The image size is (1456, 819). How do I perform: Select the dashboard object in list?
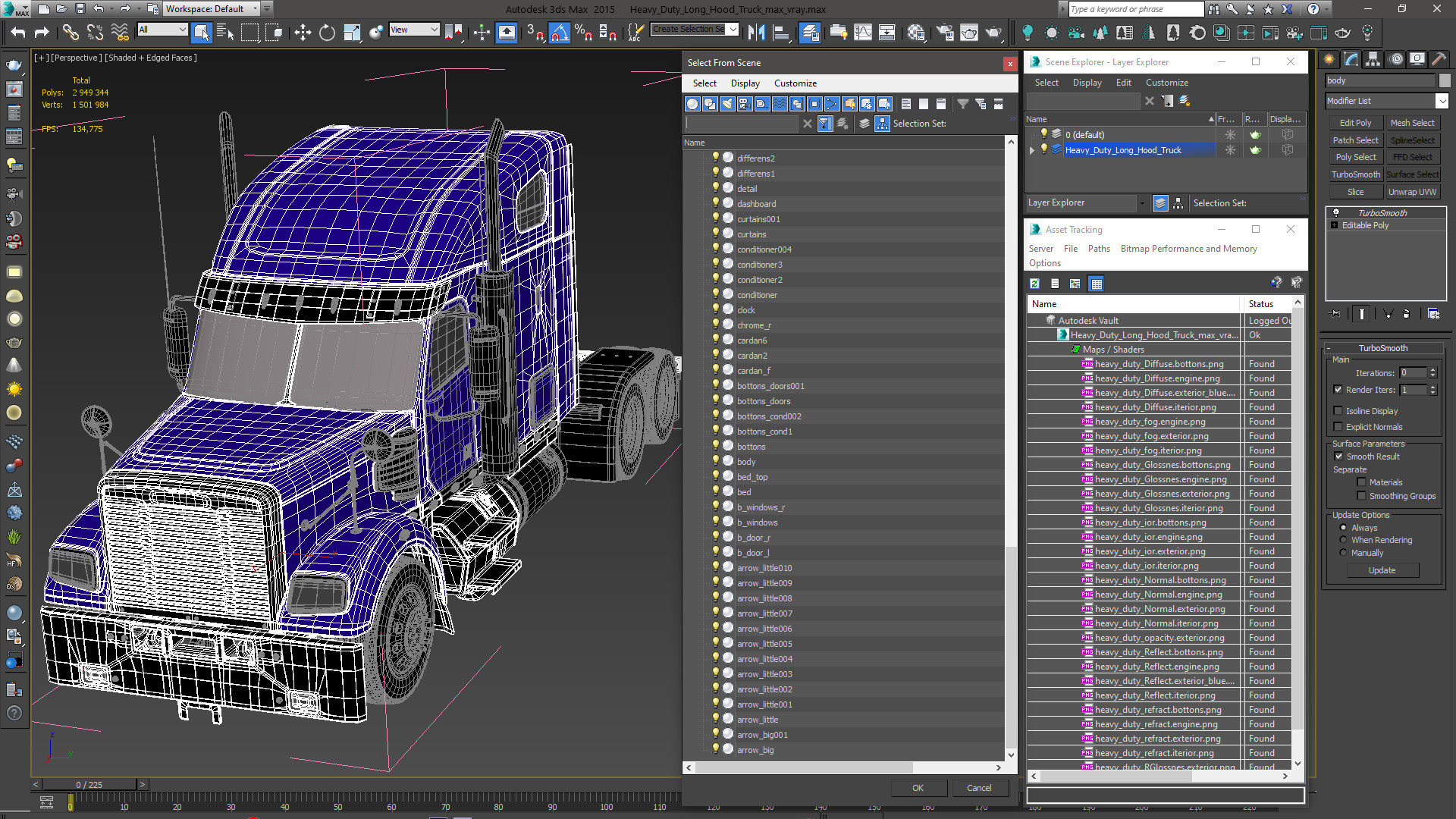[756, 204]
